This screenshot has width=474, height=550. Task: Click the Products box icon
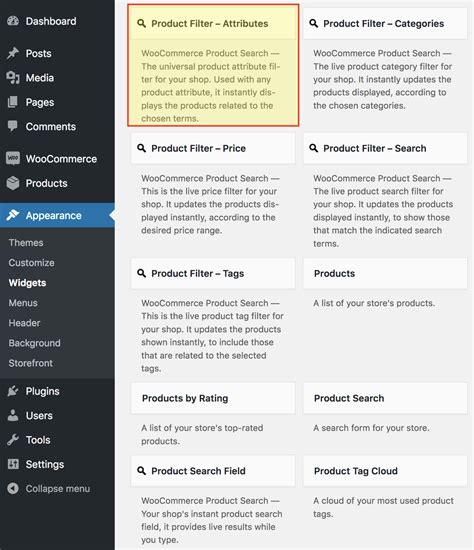click(x=13, y=183)
